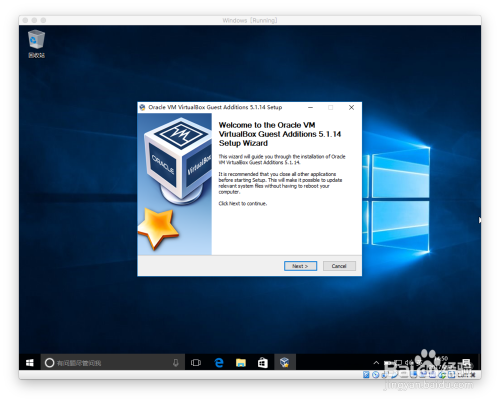
Task: Click Next to continue Guest Additions setup
Action: click(300, 266)
